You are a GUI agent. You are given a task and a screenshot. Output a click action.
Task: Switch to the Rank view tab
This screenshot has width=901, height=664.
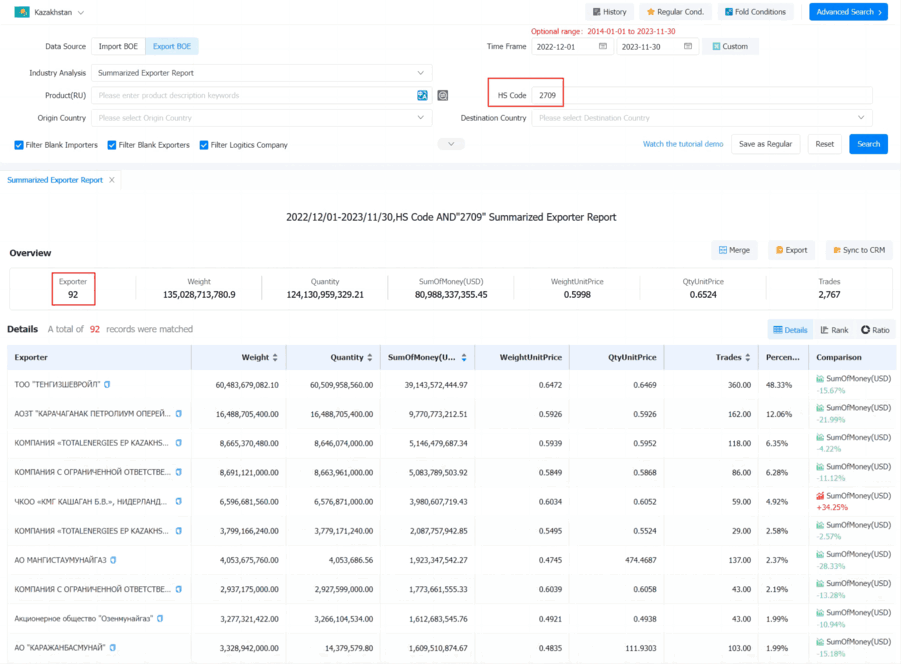[x=834, y=330]
